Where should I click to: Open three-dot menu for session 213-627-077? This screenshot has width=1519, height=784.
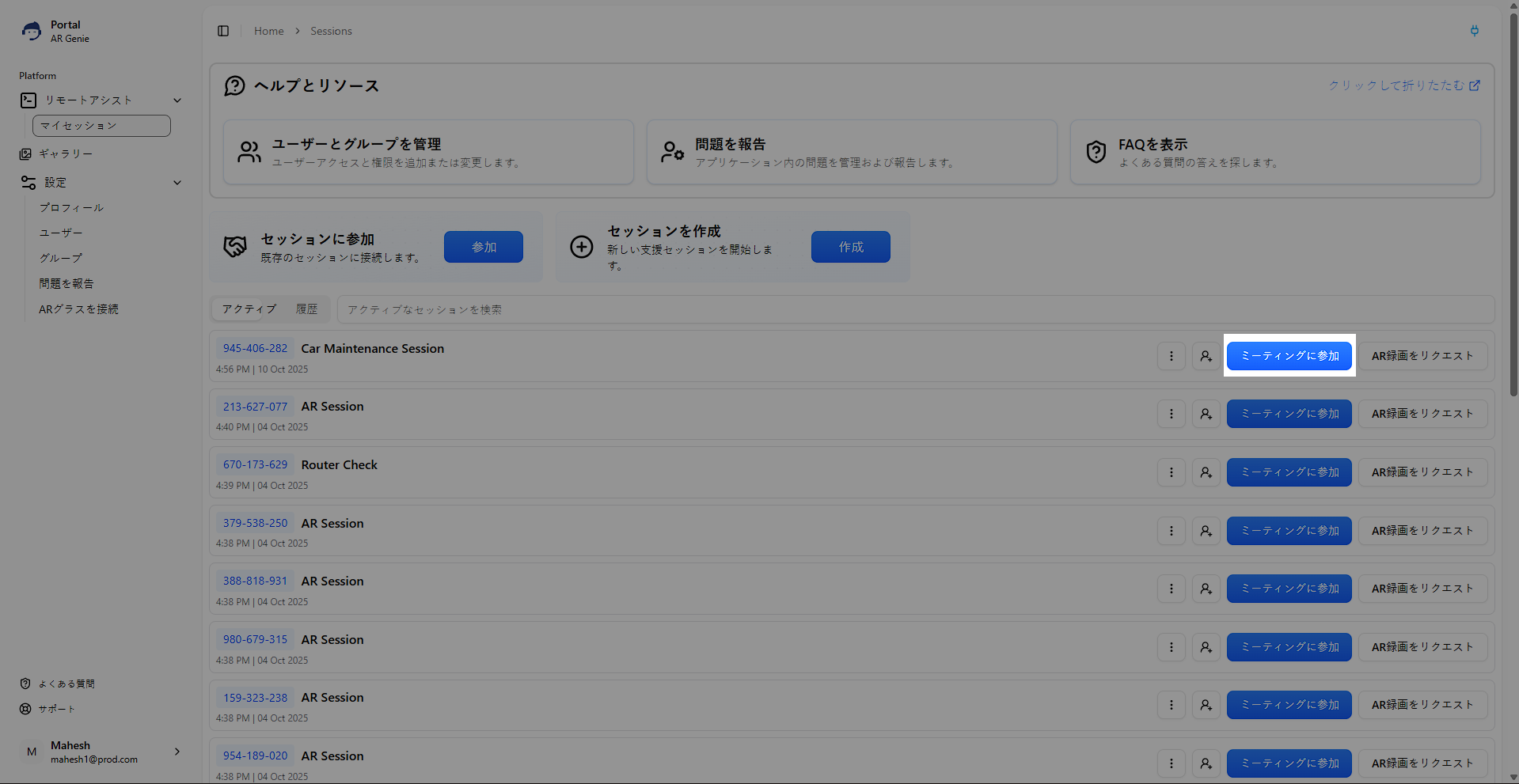1171,414
